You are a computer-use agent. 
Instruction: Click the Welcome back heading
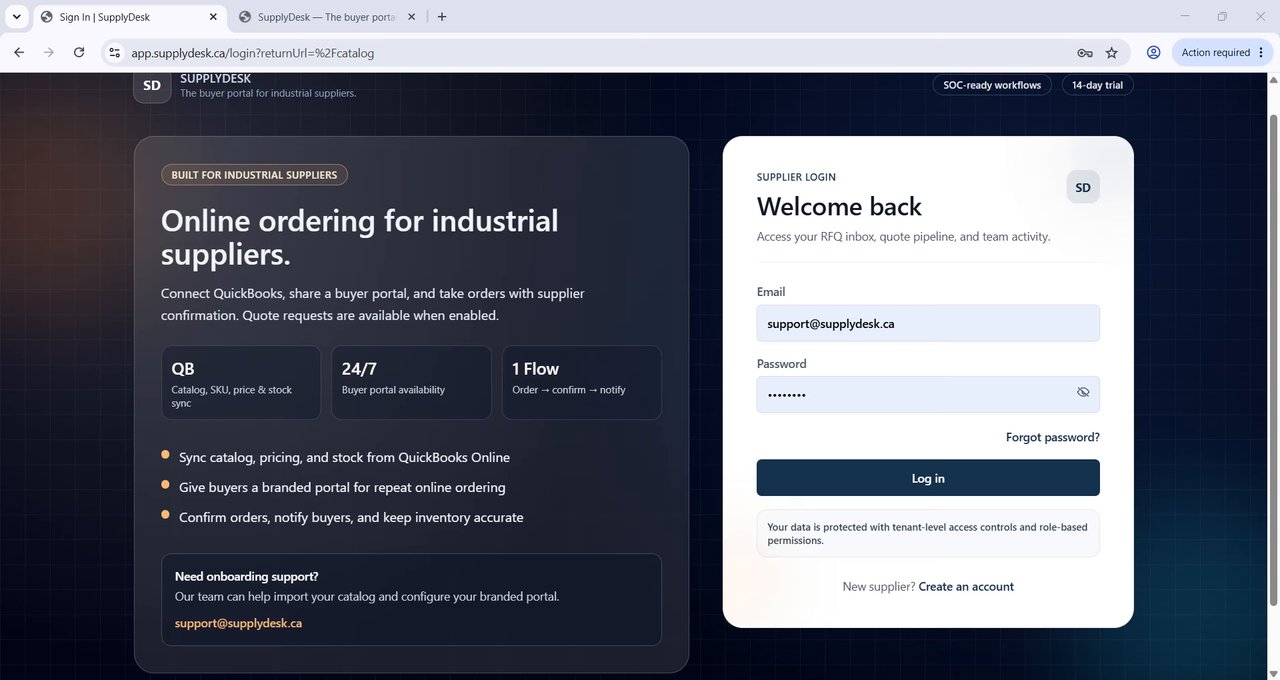[839, 207]
